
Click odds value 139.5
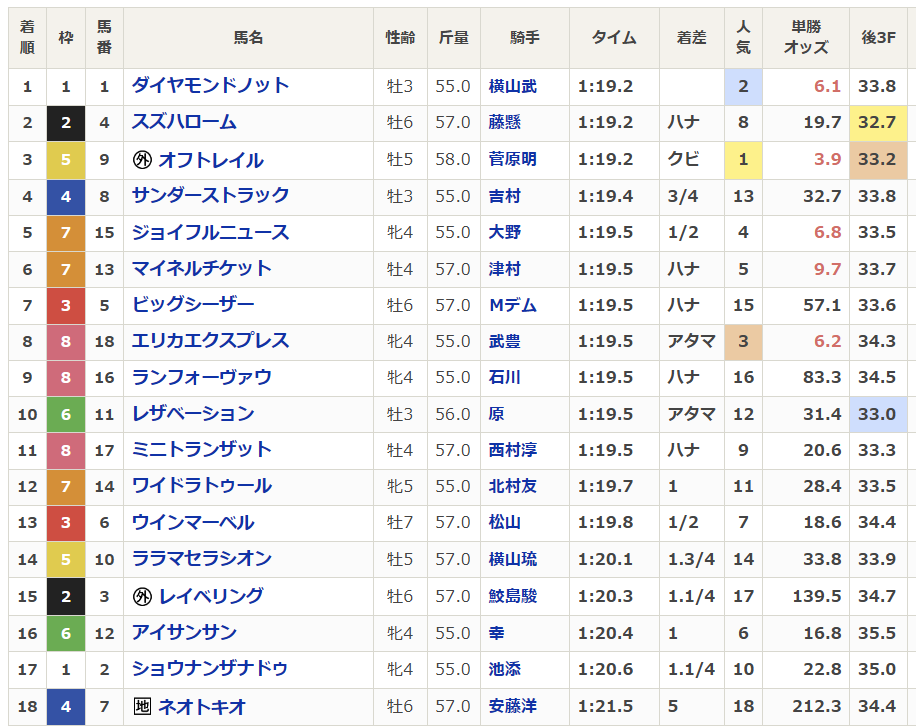point(816,596)
